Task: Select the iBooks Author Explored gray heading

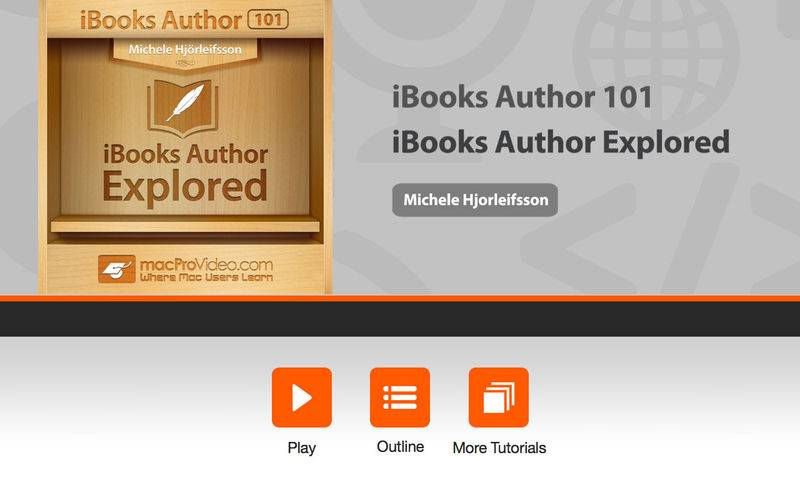Action: click(561, 142)
